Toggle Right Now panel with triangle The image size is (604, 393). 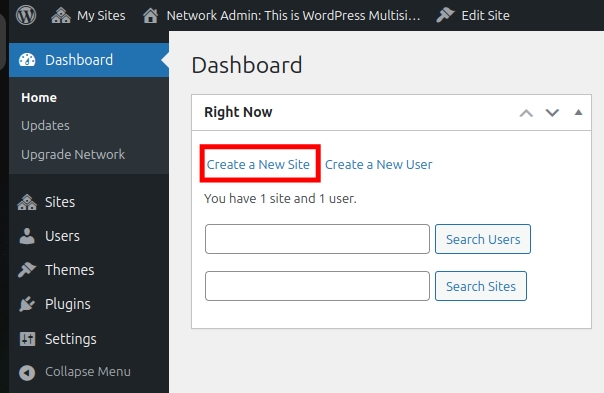pos(578,113)
